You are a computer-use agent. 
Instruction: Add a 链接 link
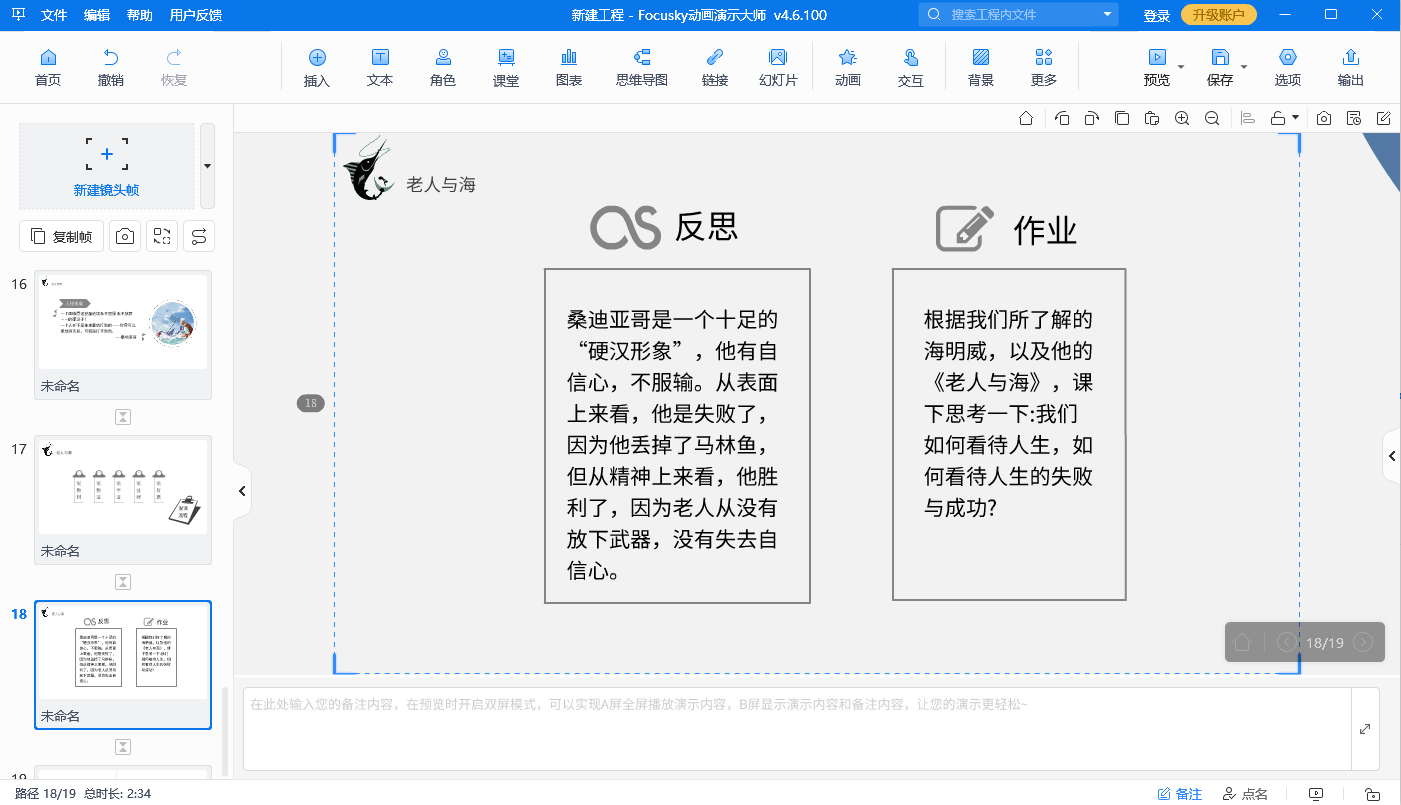pyautogui.click(x=715, y=67)
